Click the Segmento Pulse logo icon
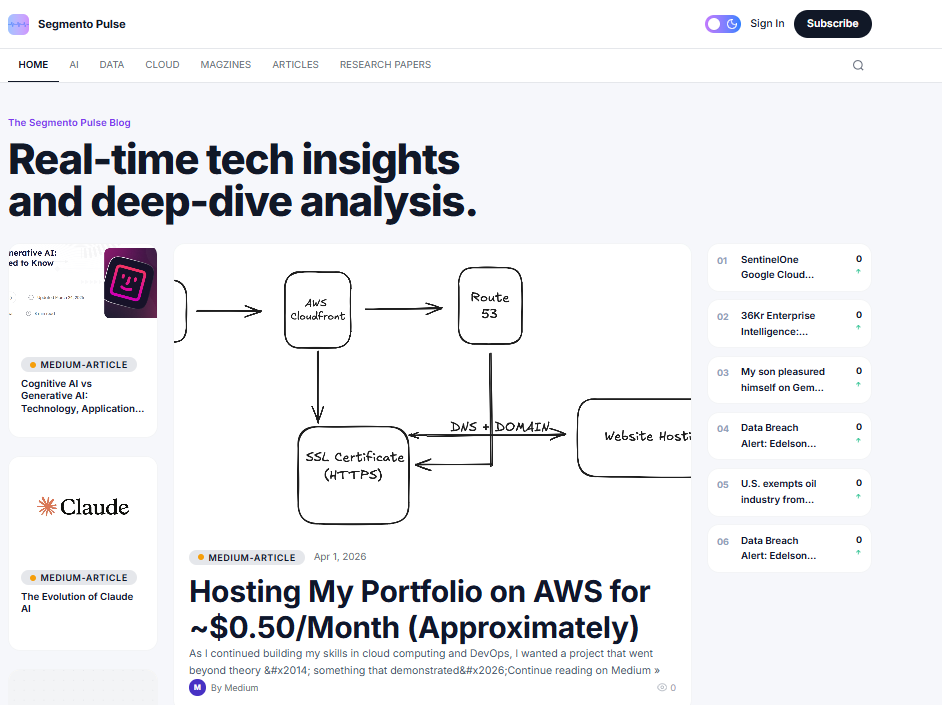Screen dimensions: 942x705 [18, 24]
